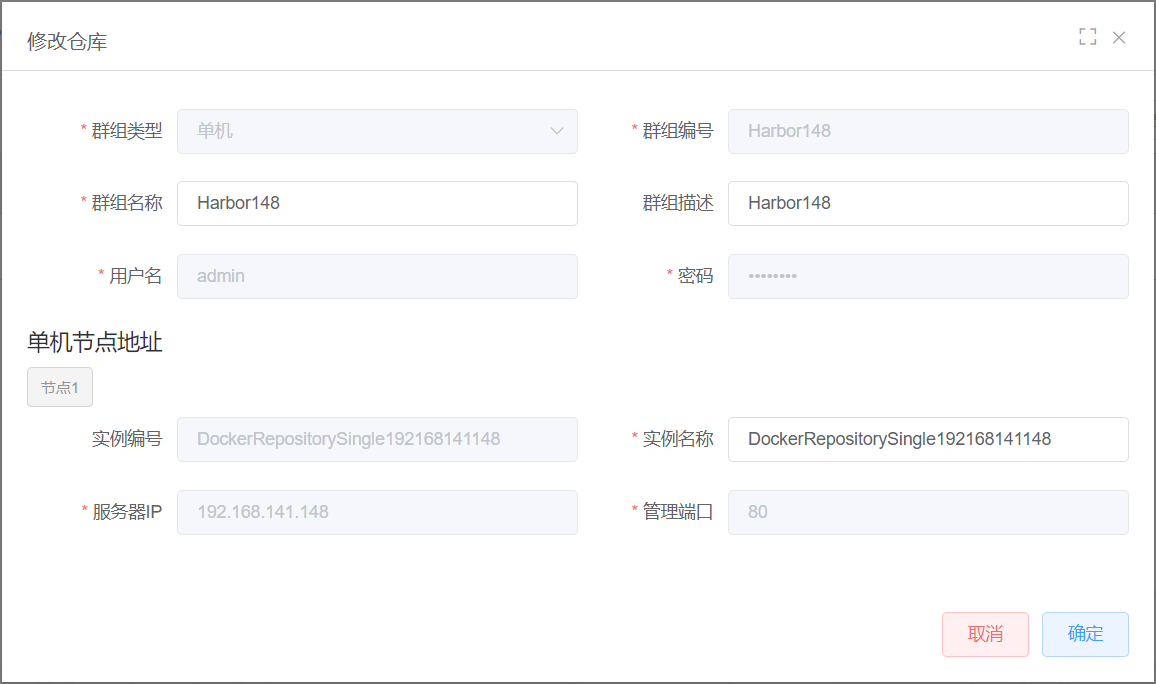Click the 单机节点地址 heading
Screen dimensions: 1156x684
coord(95,342)
